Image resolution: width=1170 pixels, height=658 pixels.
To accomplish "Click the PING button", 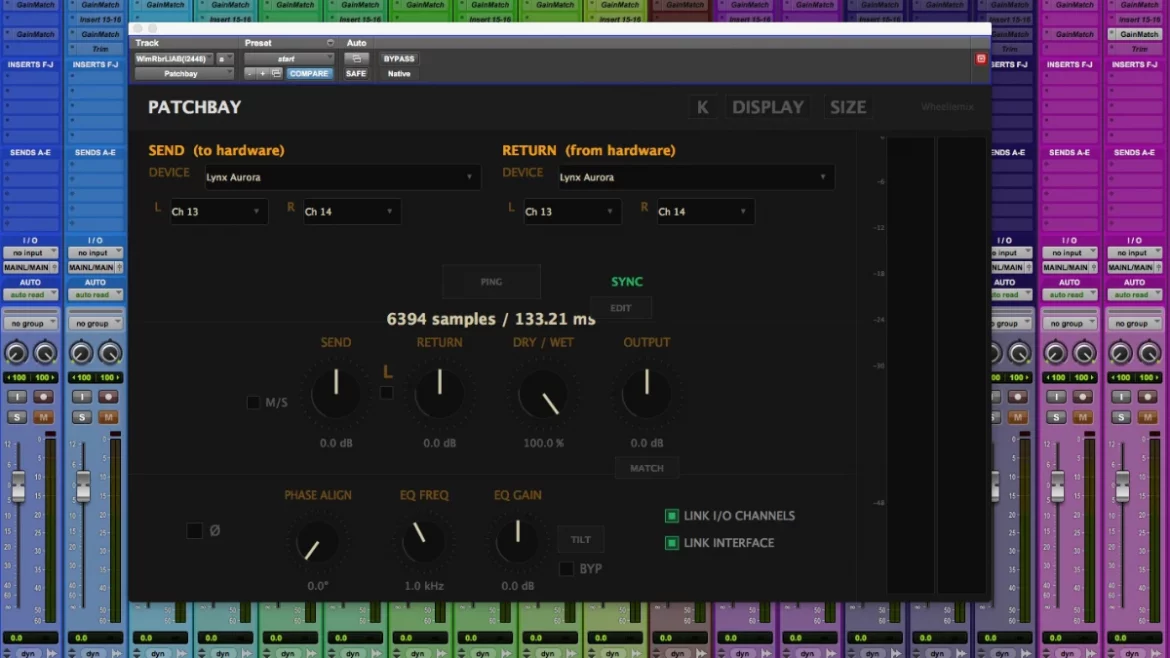I will (x=491, y=282).
